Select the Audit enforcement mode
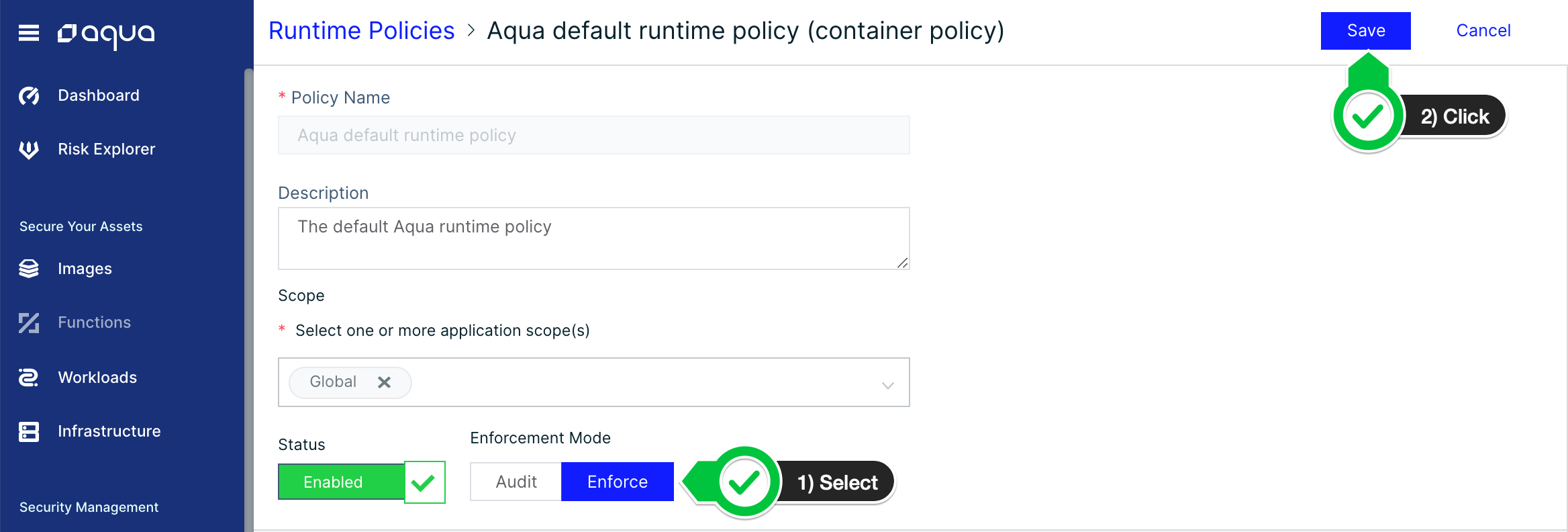 516,482
